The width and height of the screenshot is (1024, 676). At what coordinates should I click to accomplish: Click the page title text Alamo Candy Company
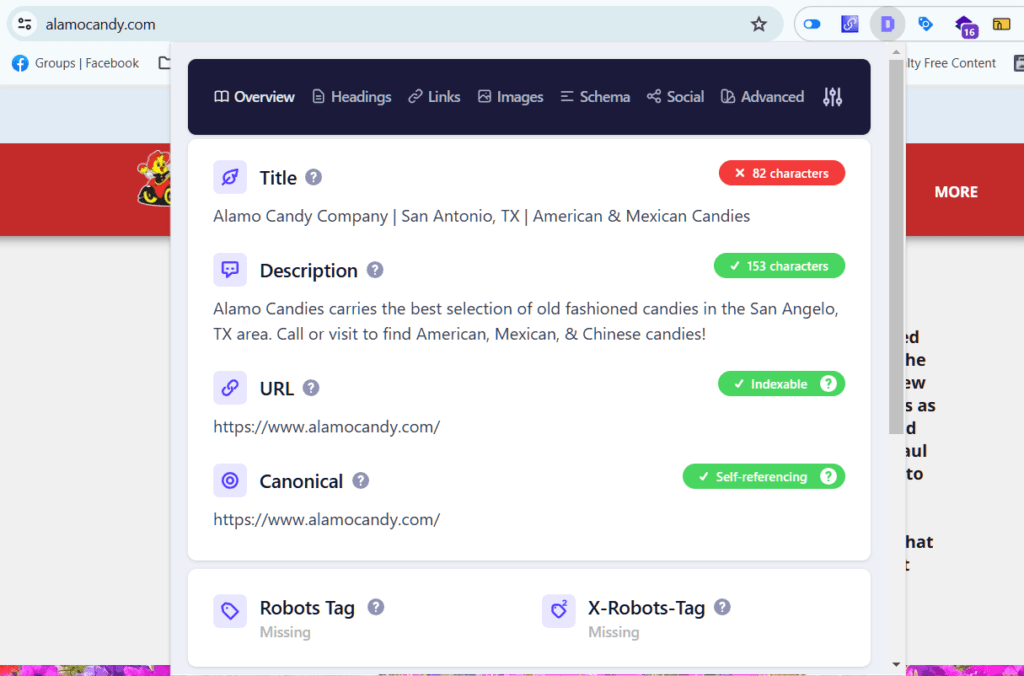click(x=481, y=216)
